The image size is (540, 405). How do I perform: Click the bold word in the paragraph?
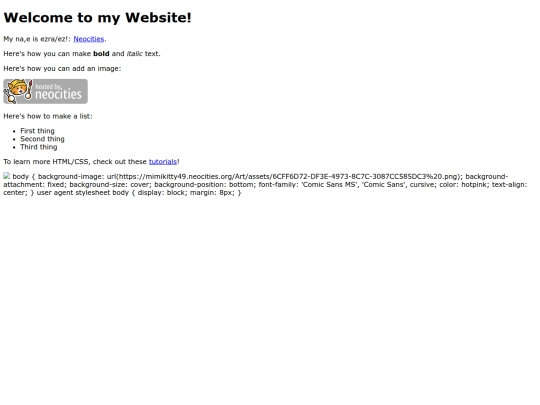point(101,54)
